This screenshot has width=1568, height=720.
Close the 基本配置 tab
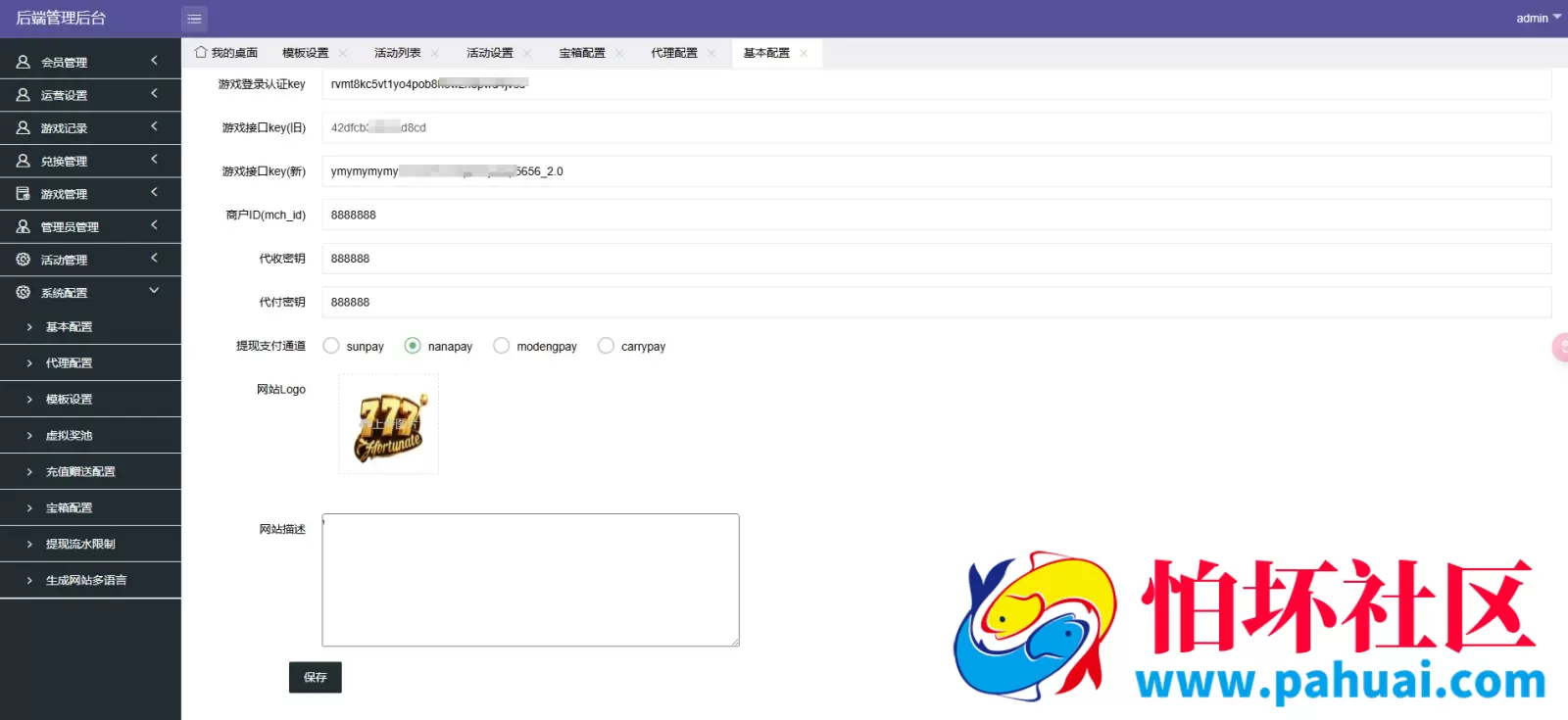coord(804,53)
